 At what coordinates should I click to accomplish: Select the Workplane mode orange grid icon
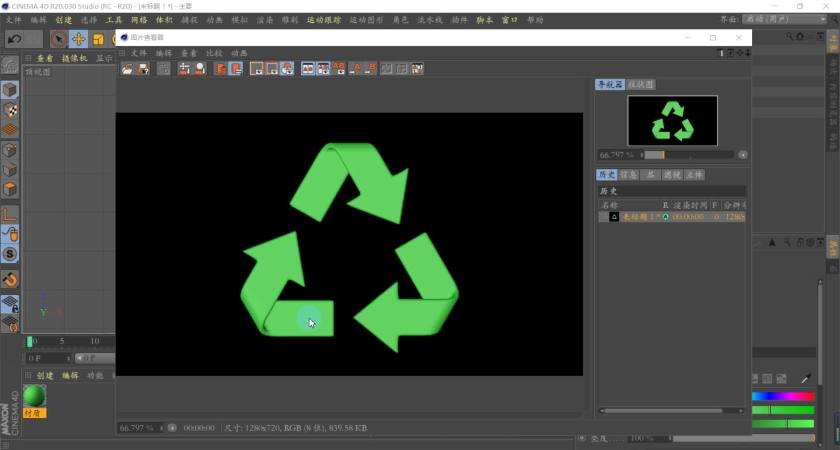(x=10, y=130)
